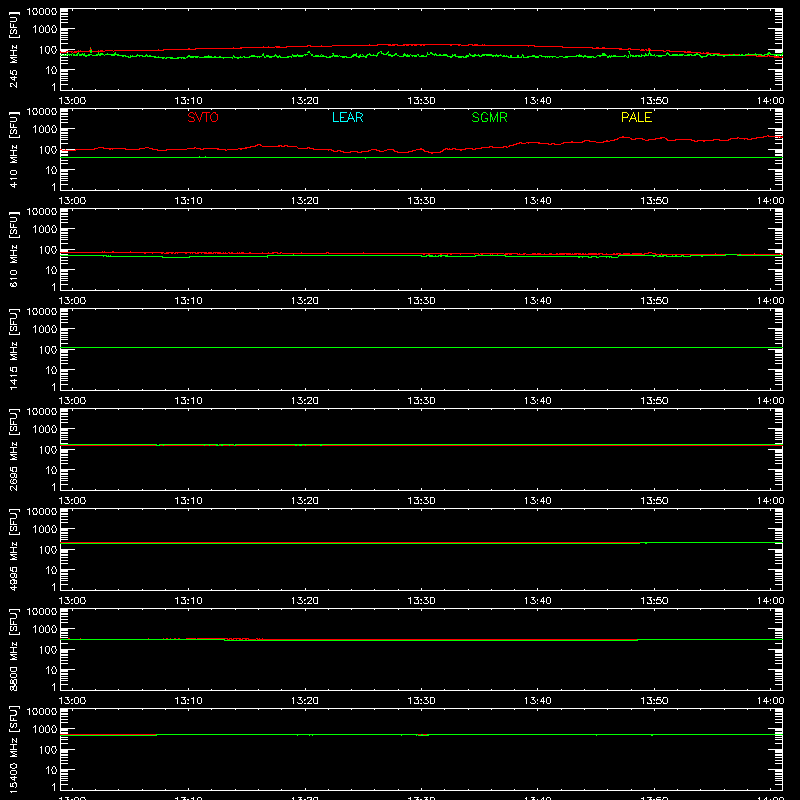The width and height of the screenshot is (800, 800).
Task: Click 13:30 tick under the 4995 MHz panel
Action: coord(421,601)
